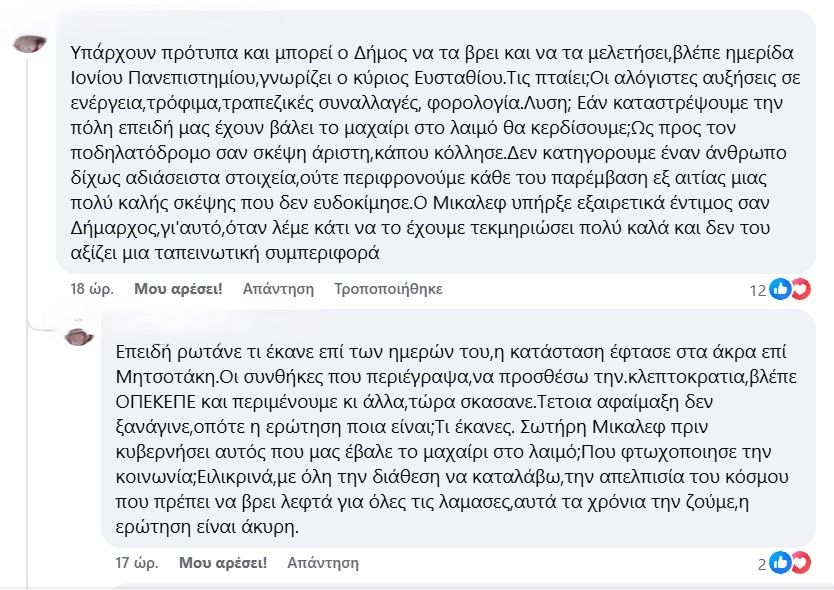
Task: Click the first comment text starting Υπάρχουν πρότυπα
Action: [x=435, y=153]
